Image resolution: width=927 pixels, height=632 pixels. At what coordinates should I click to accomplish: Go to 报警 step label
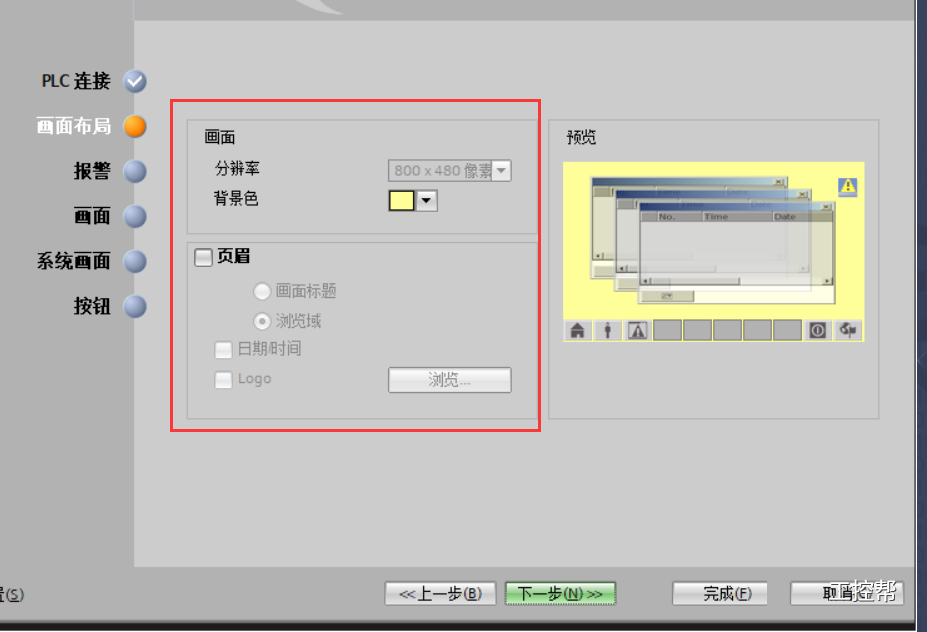click(92, 171)
